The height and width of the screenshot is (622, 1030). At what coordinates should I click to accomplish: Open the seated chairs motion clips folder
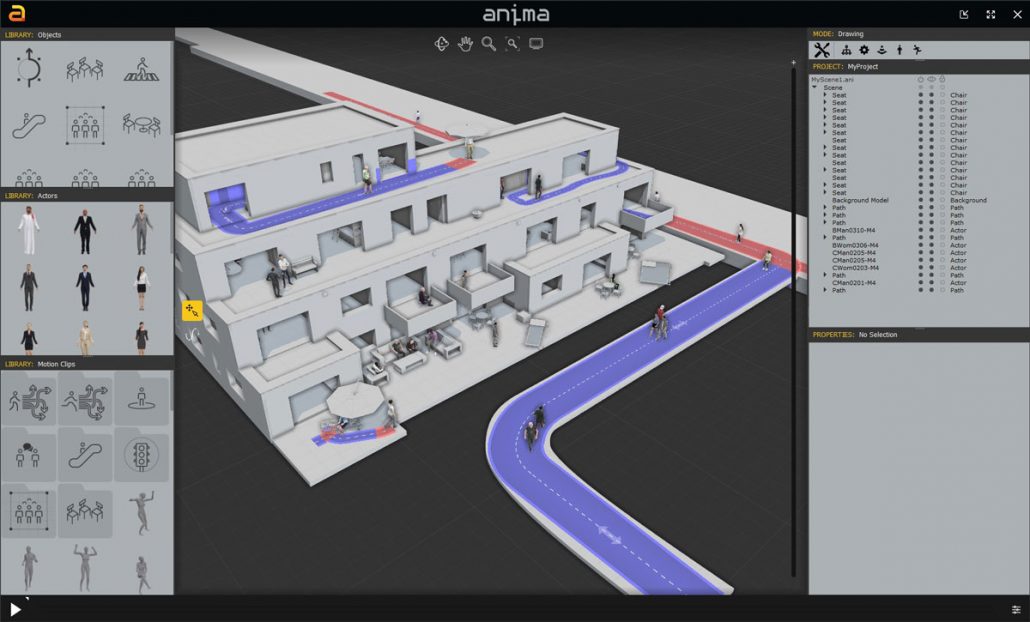[85, 512]
